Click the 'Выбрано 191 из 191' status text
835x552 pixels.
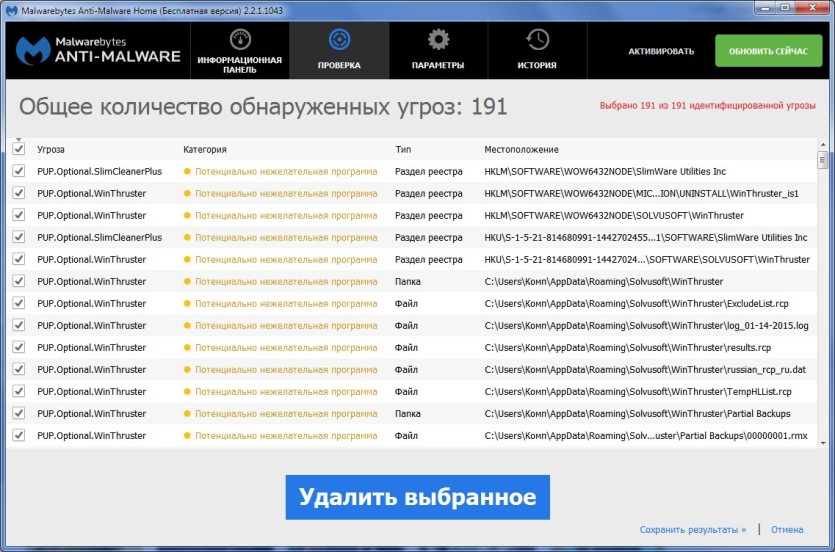[x=707, y=105]
